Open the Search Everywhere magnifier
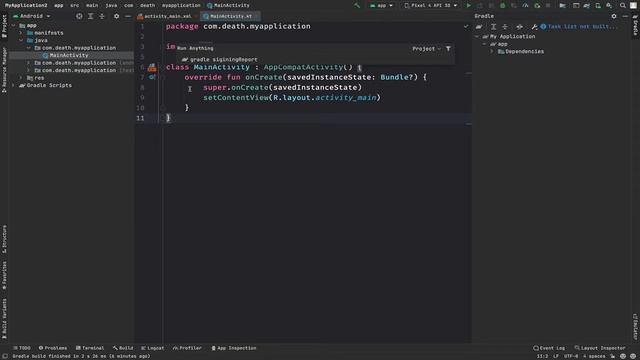Screen dimensions: 640x360 coord(622,6)
